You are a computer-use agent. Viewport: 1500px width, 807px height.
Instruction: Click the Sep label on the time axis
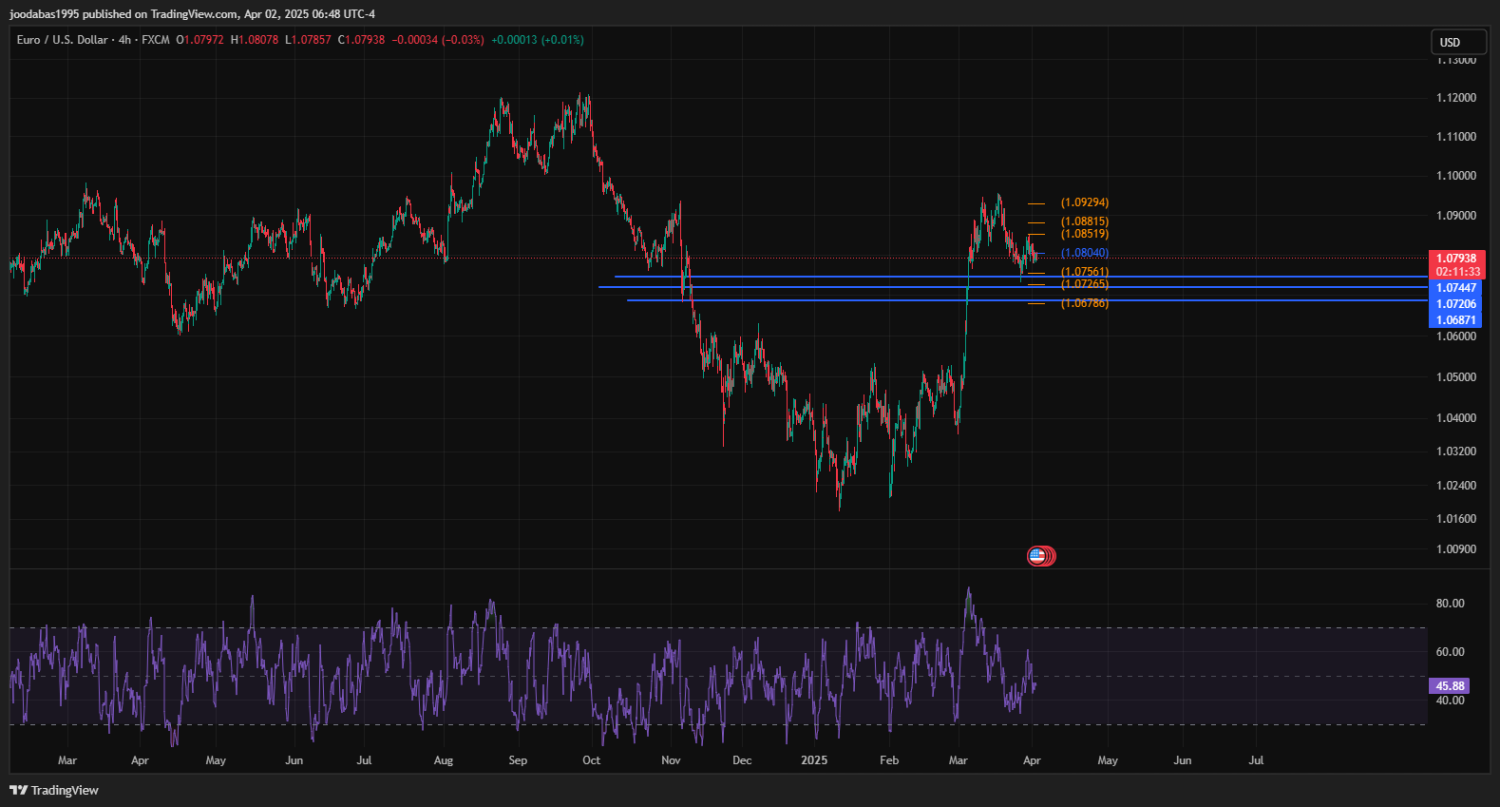(517, 760)
